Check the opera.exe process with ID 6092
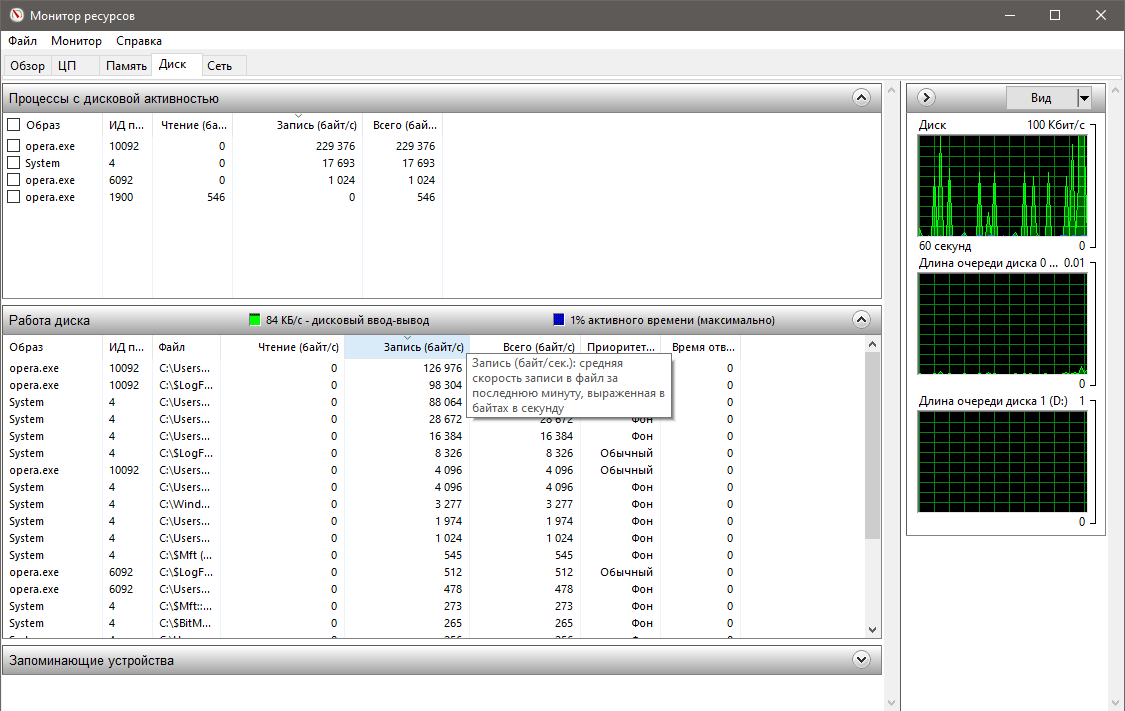1125x711 pixels. point(14,179)
